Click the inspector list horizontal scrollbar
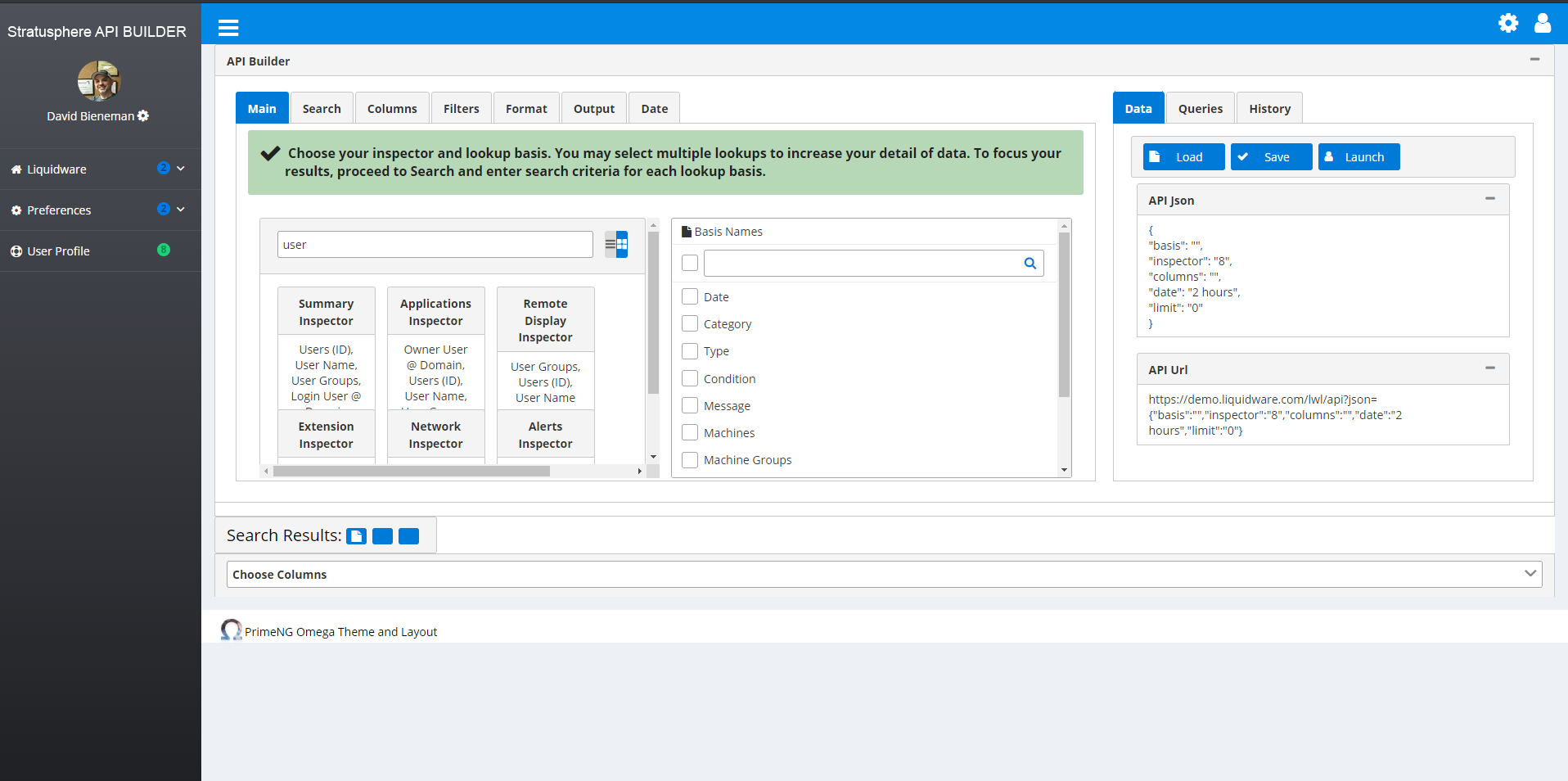 pyautogui.click(x=412, y=471)
